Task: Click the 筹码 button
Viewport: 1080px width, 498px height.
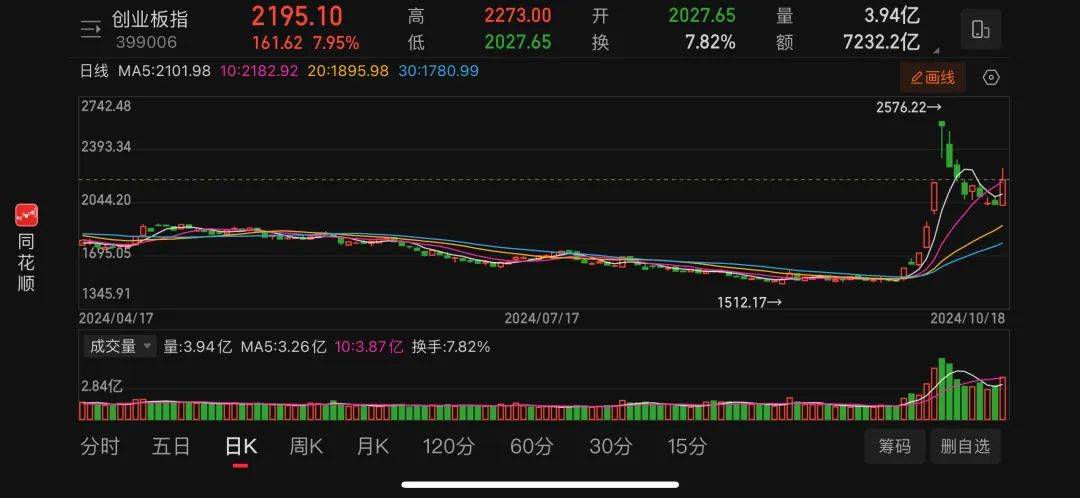Action: (x=895, y=446)
